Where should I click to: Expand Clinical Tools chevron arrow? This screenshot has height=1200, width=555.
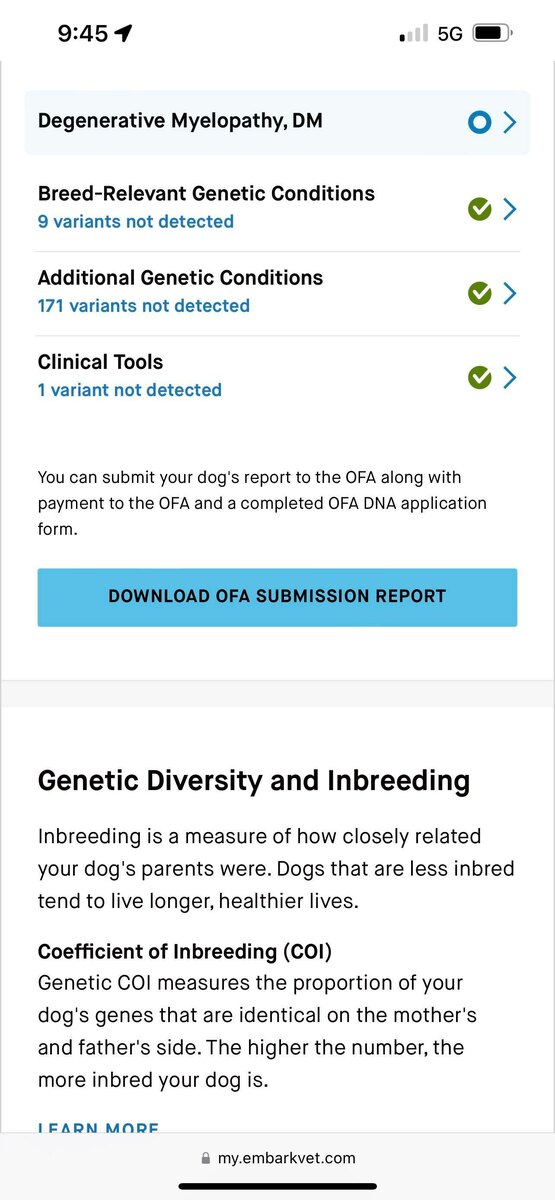point(510,377)
